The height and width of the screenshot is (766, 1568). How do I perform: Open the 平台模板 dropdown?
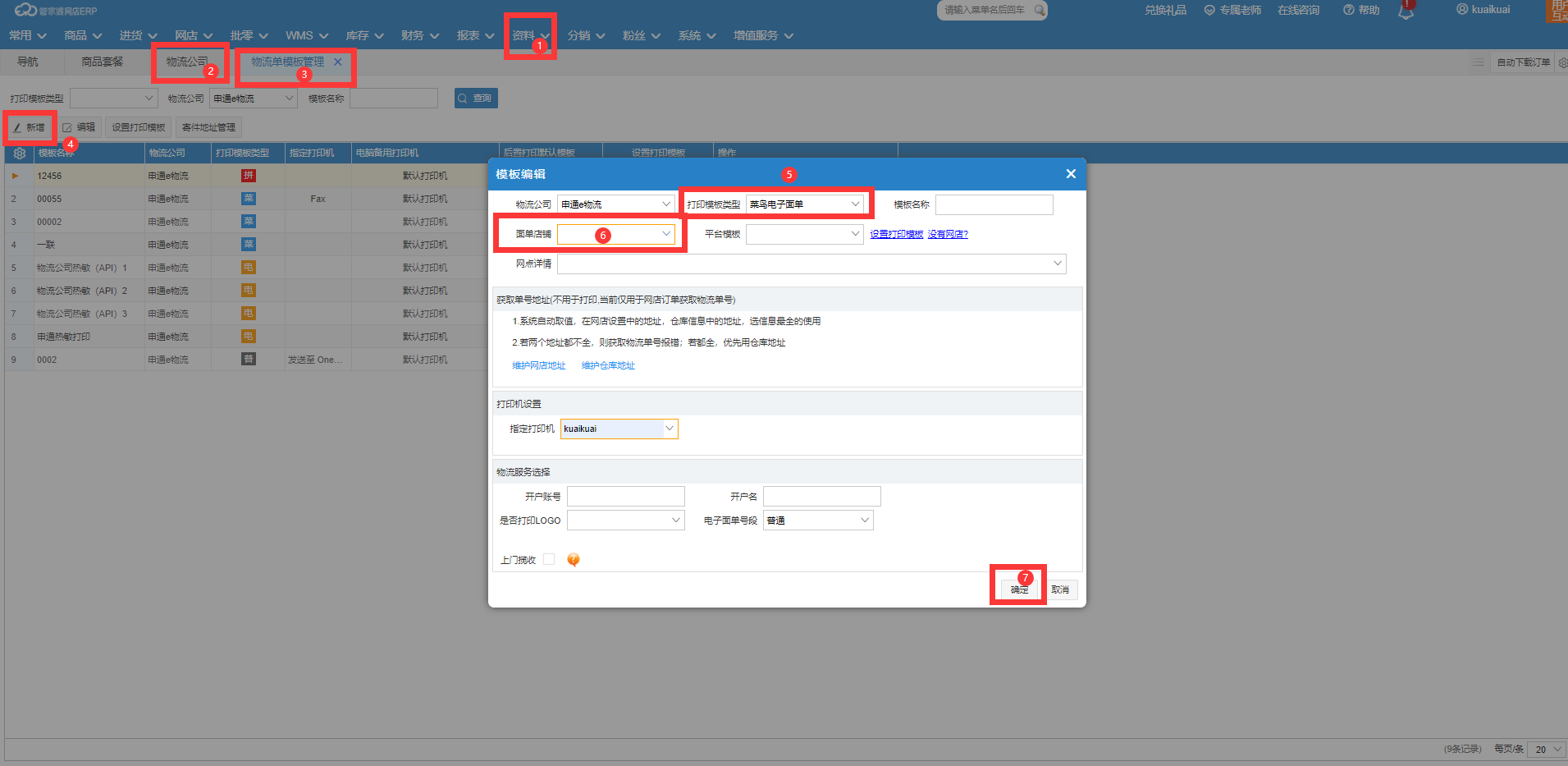(x=855, y=234)
